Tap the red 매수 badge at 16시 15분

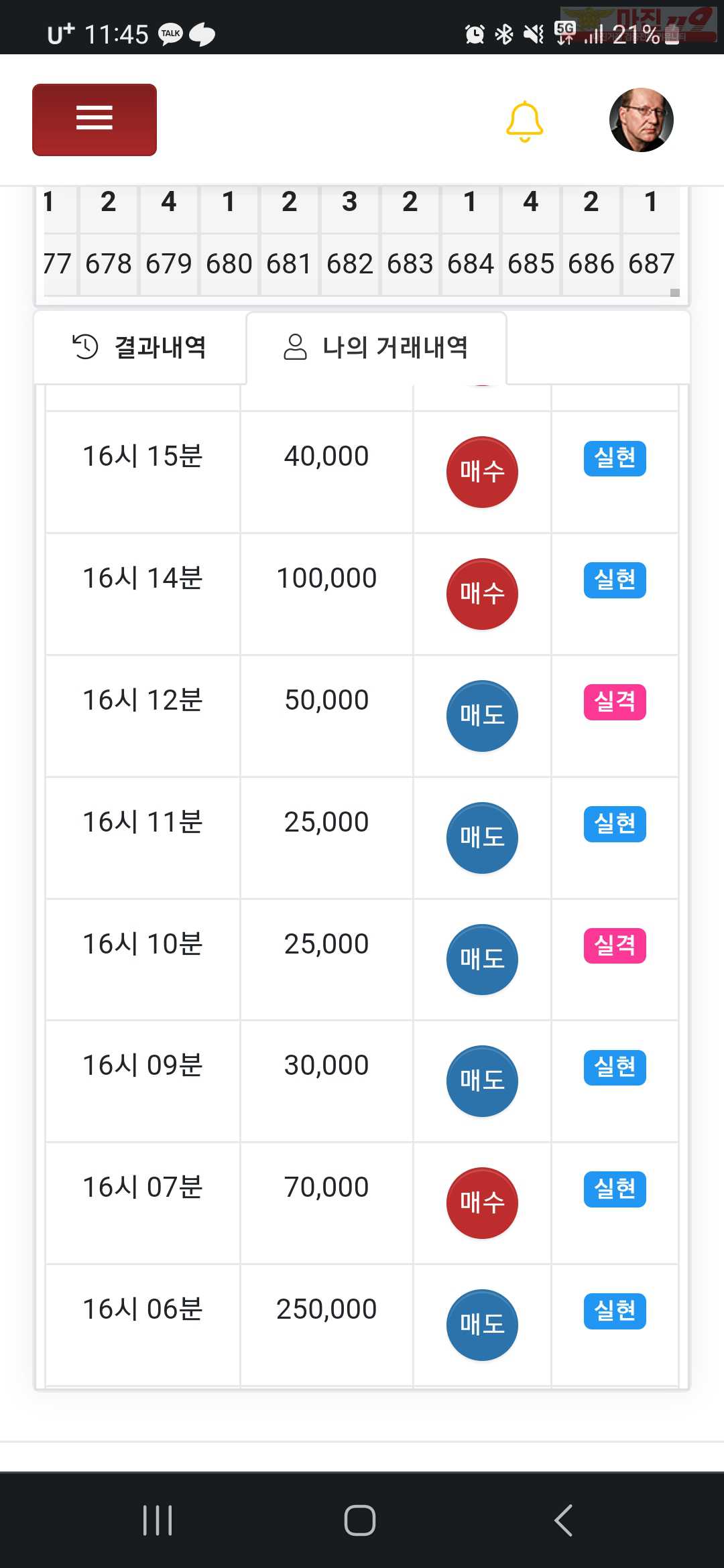(x=482, y=472)
